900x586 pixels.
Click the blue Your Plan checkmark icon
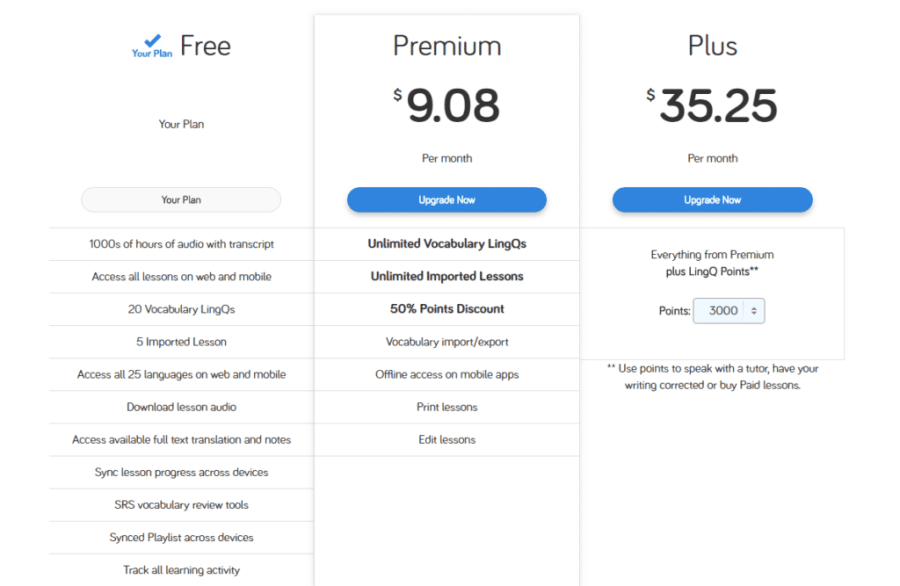coord(152,44)
